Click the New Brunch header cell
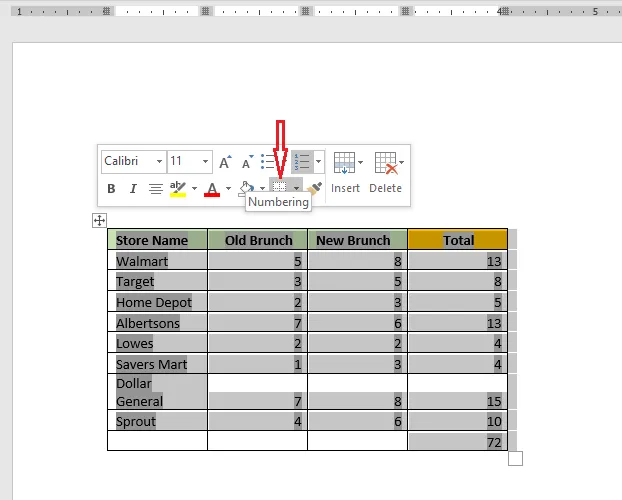This screenshot has height=500, width=622. [x=357, y=239]
